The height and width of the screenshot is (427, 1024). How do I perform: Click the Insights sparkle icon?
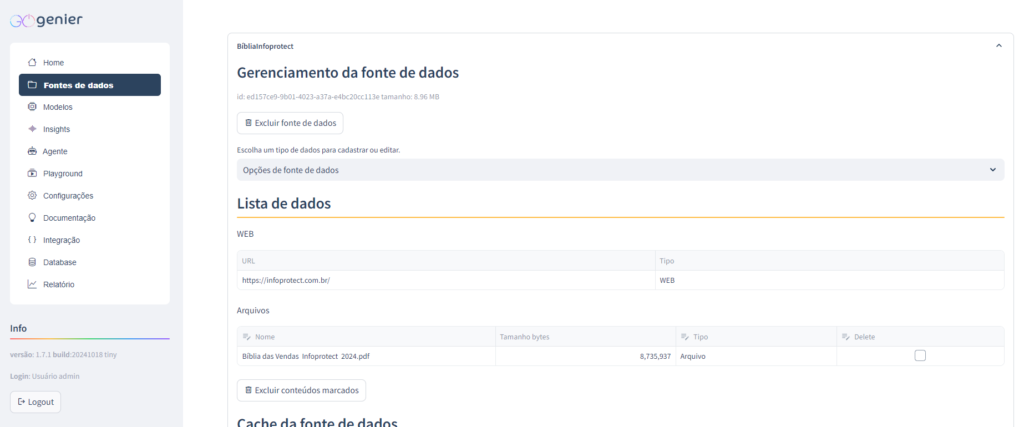coord(32,129)
